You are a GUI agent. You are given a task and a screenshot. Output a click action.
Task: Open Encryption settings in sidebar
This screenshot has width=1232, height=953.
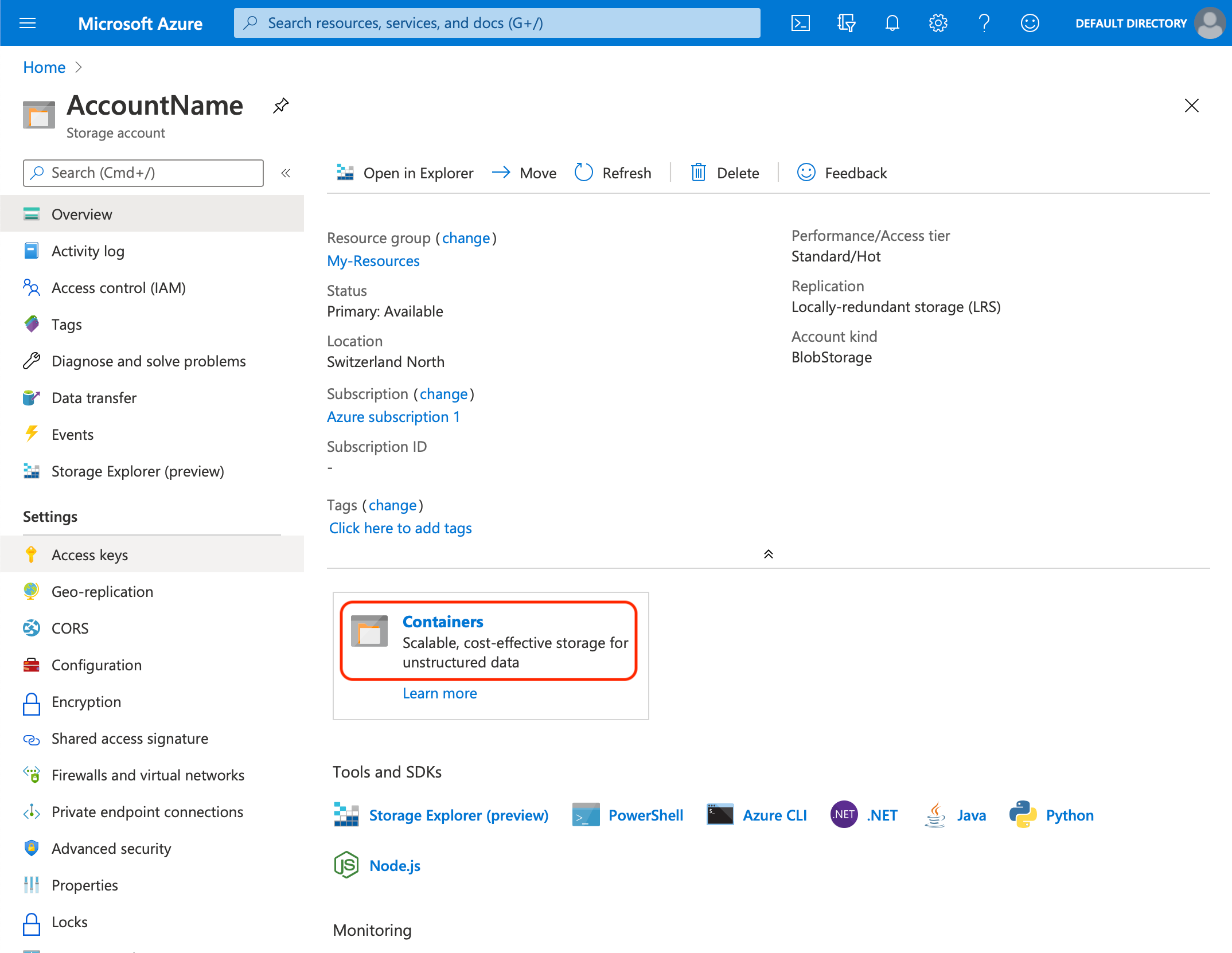86,702
